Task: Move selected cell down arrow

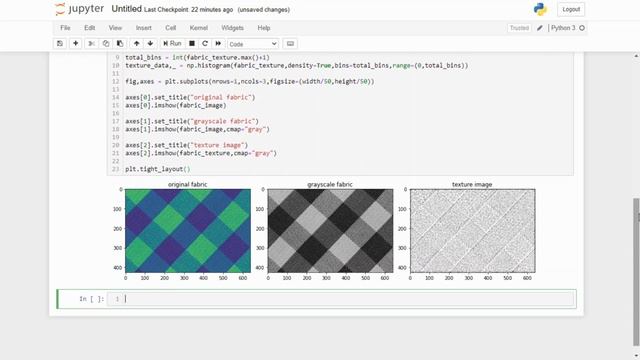Action: point(150,44)
